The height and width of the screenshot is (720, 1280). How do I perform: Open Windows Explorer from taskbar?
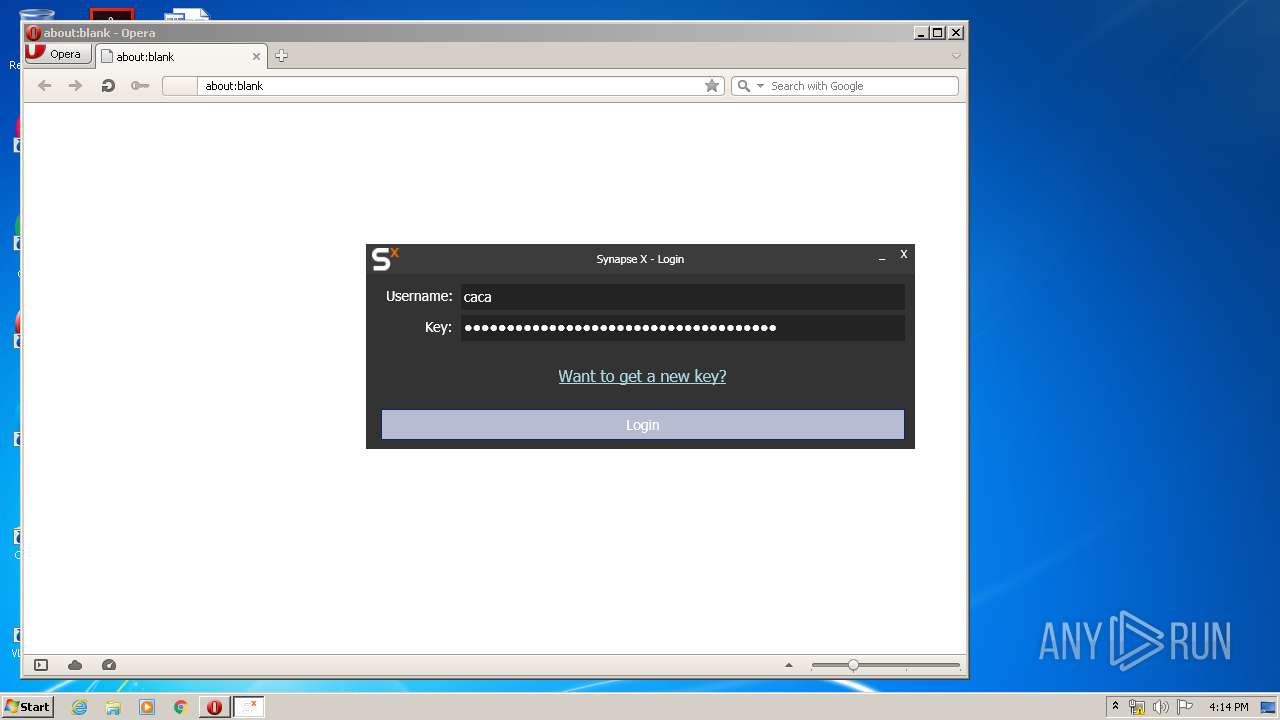(113, 707)
